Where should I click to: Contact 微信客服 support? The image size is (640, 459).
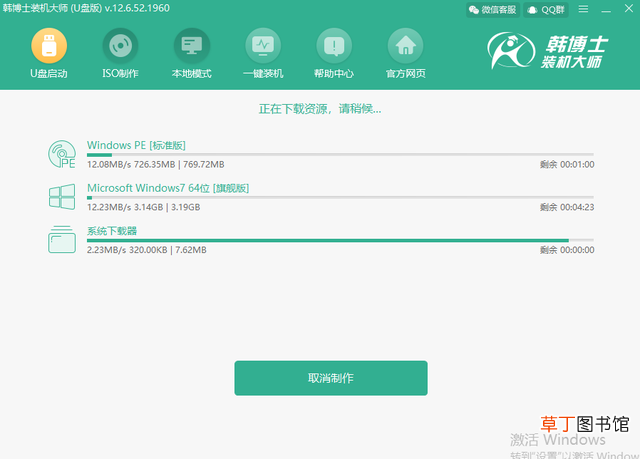(x=493, y=10)
